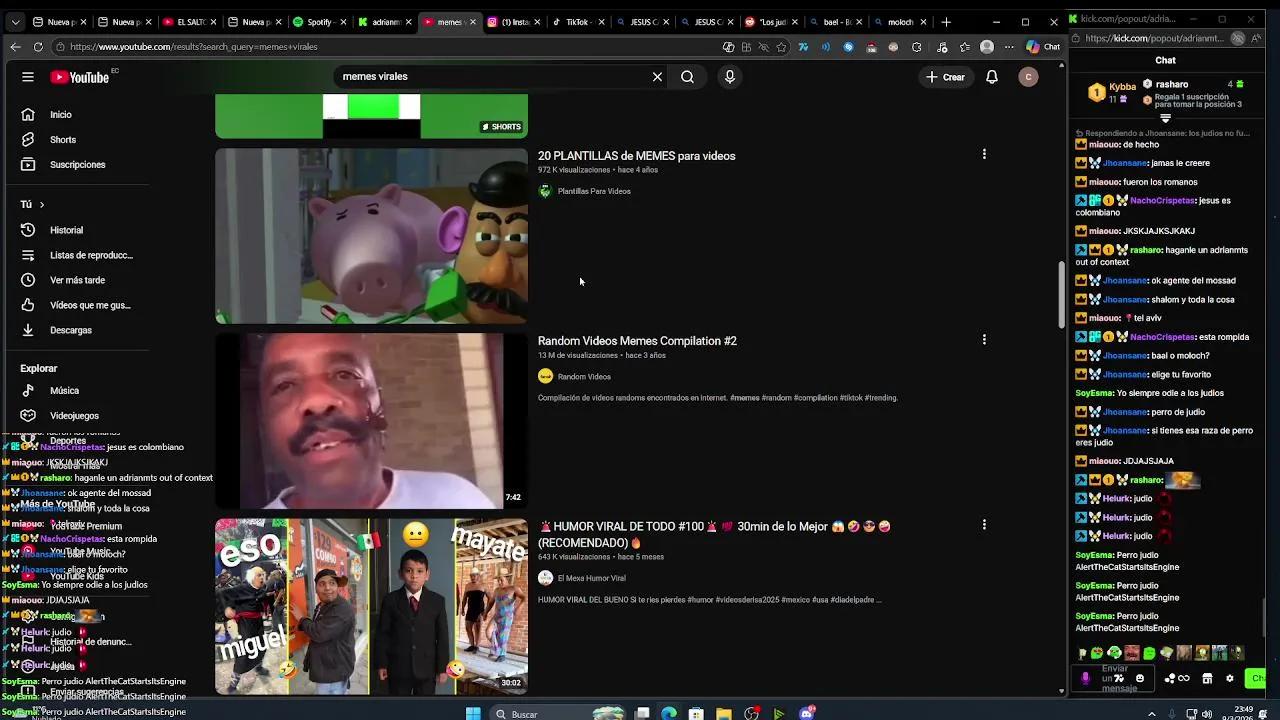This screenshot has height=720, width=1280.
Task: Click the magnifying glass search button
Action: [687, 77]
